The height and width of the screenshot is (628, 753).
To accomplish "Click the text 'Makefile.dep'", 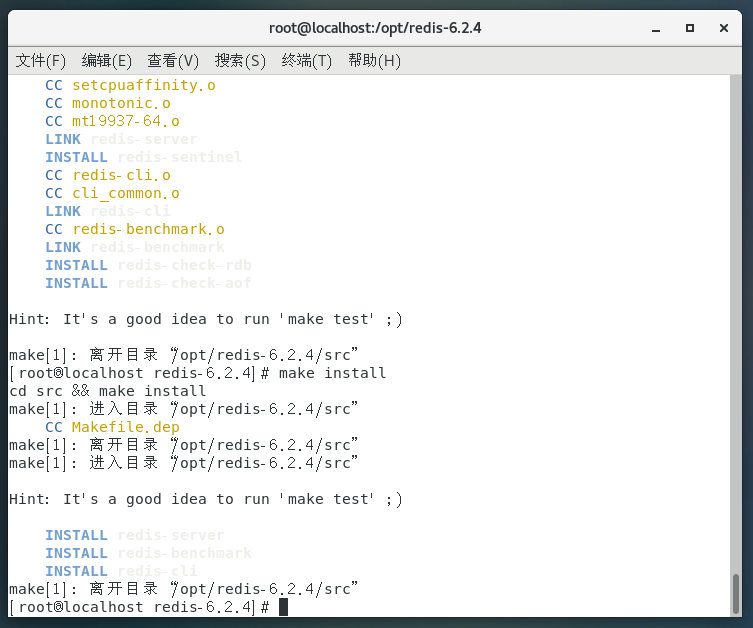I will coord(126,427).
